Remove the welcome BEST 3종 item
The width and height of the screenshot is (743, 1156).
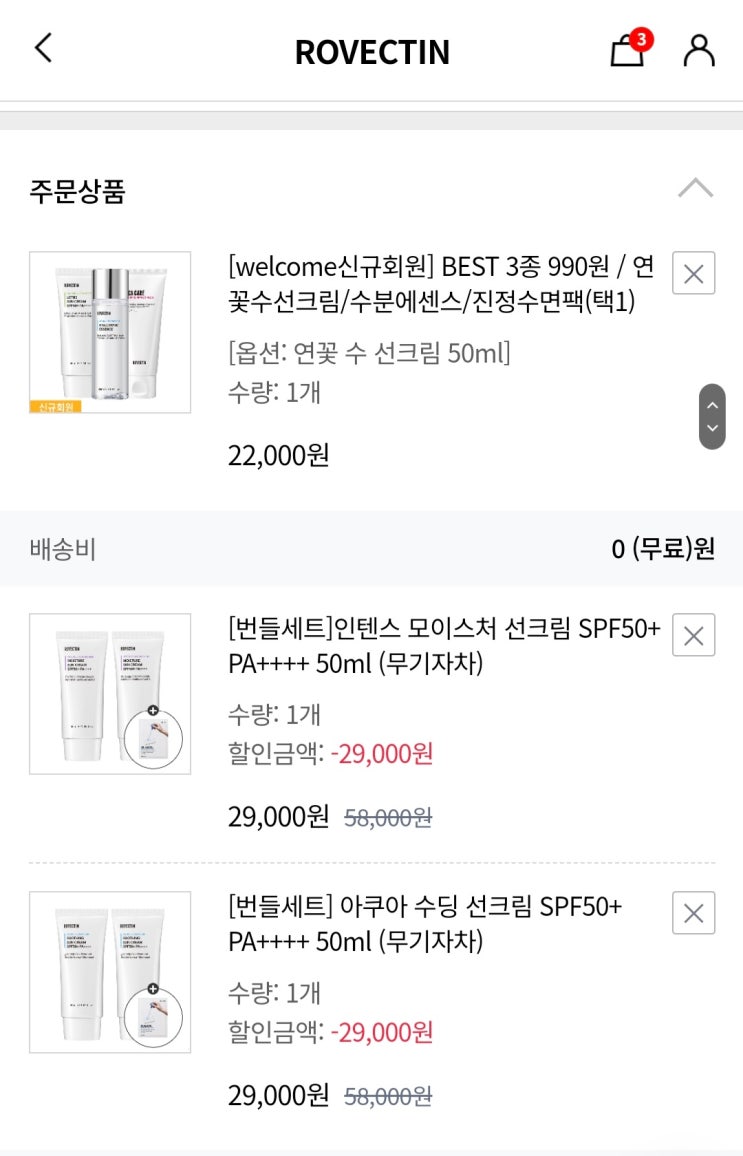point(693,273)
